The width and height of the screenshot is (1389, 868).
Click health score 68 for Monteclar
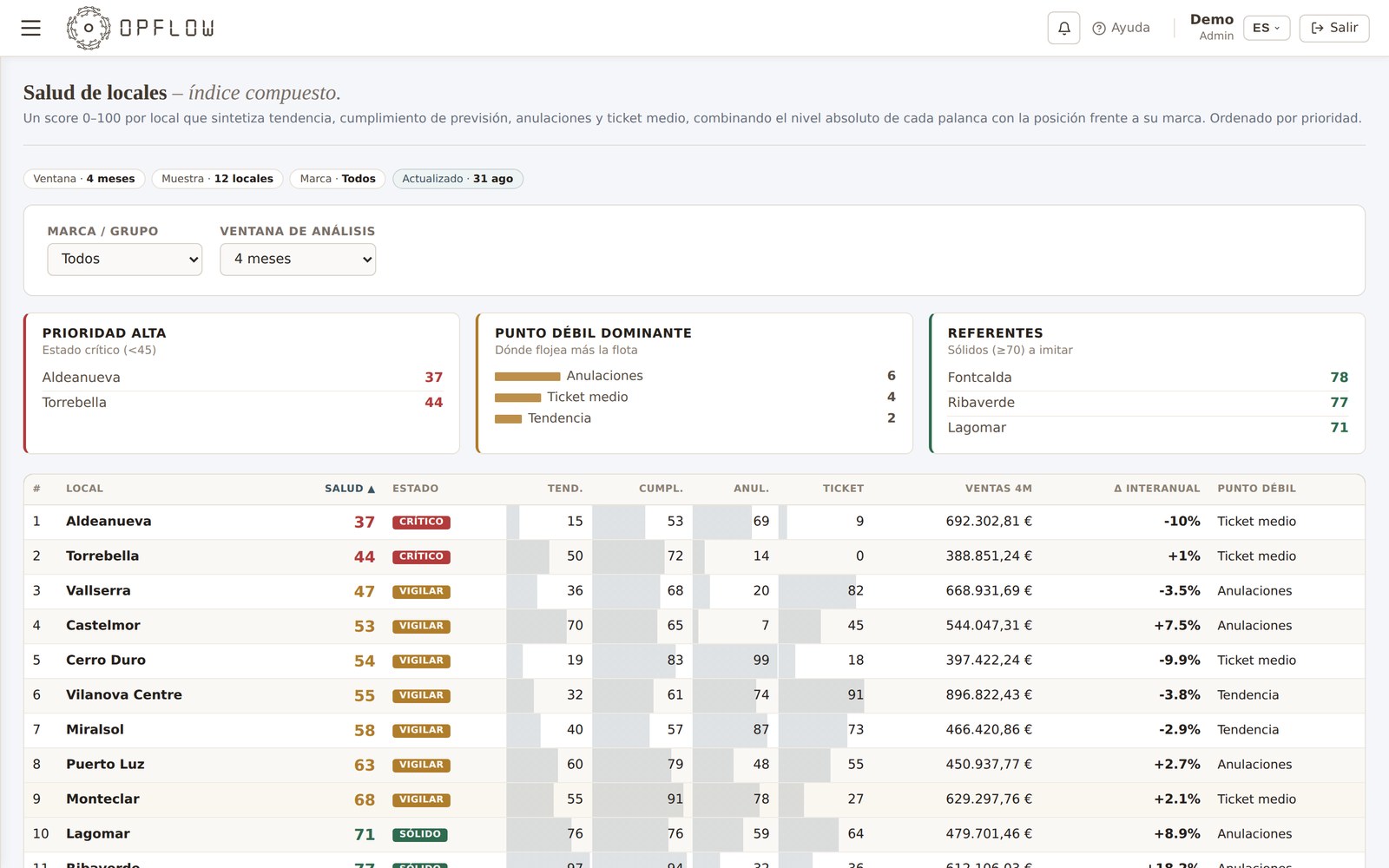tap(365, 799)
